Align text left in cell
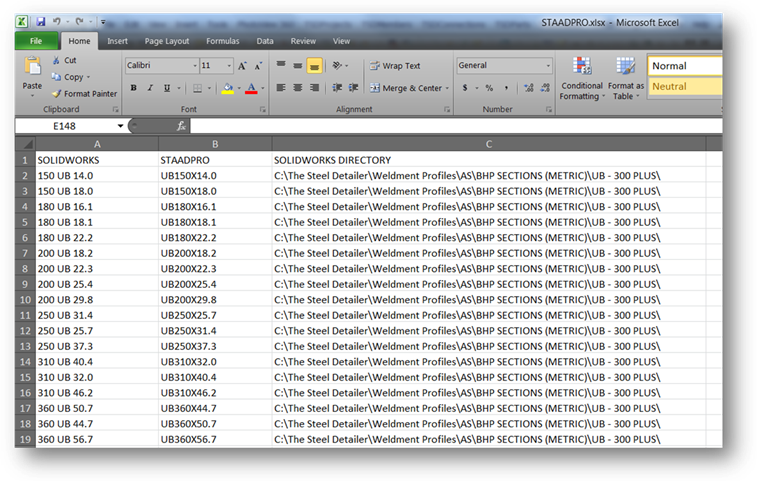This screenshot has width=757, height=481. pos(281,87)
